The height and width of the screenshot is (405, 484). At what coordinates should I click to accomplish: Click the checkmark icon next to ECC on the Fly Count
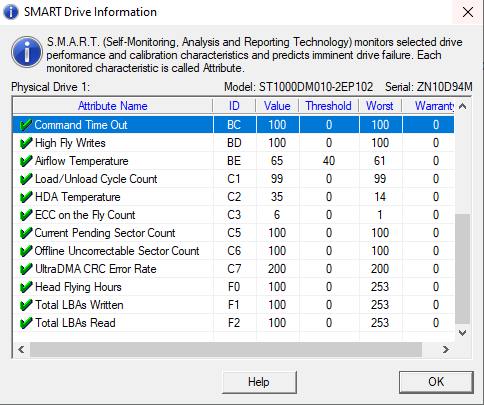26,215
